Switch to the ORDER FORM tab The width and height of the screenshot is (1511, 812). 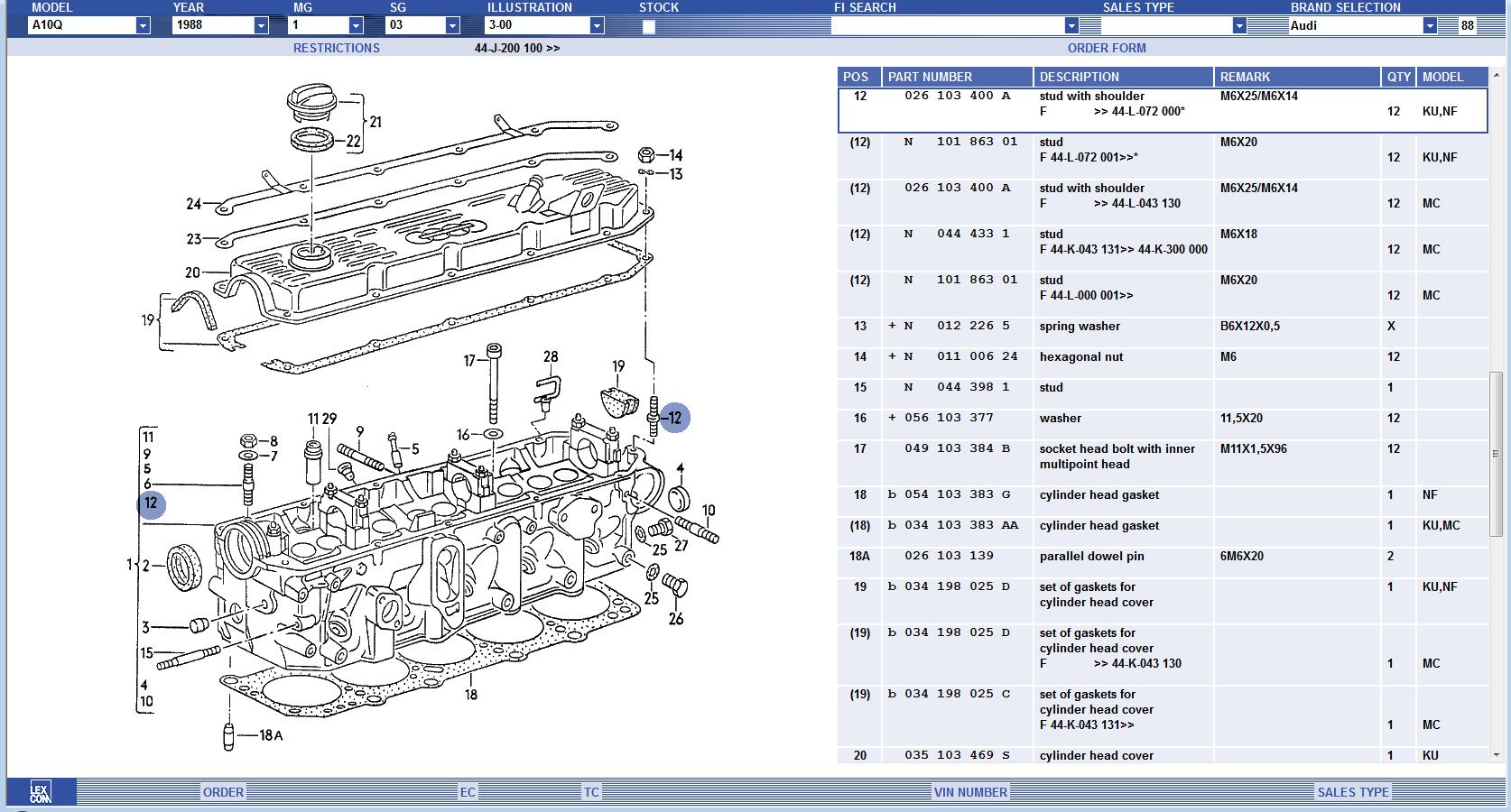1106,48
